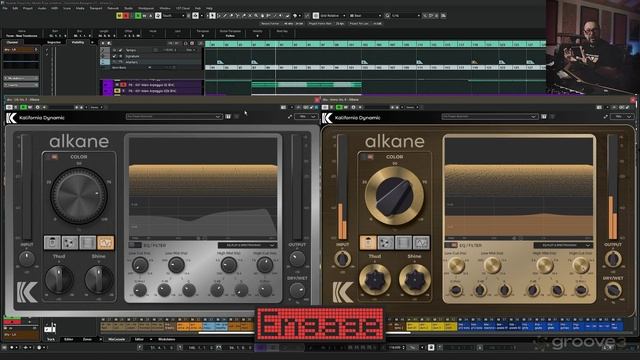Click yellow M mute-all toolbar button
Viewport: 640px width, 360px height.
119,16
